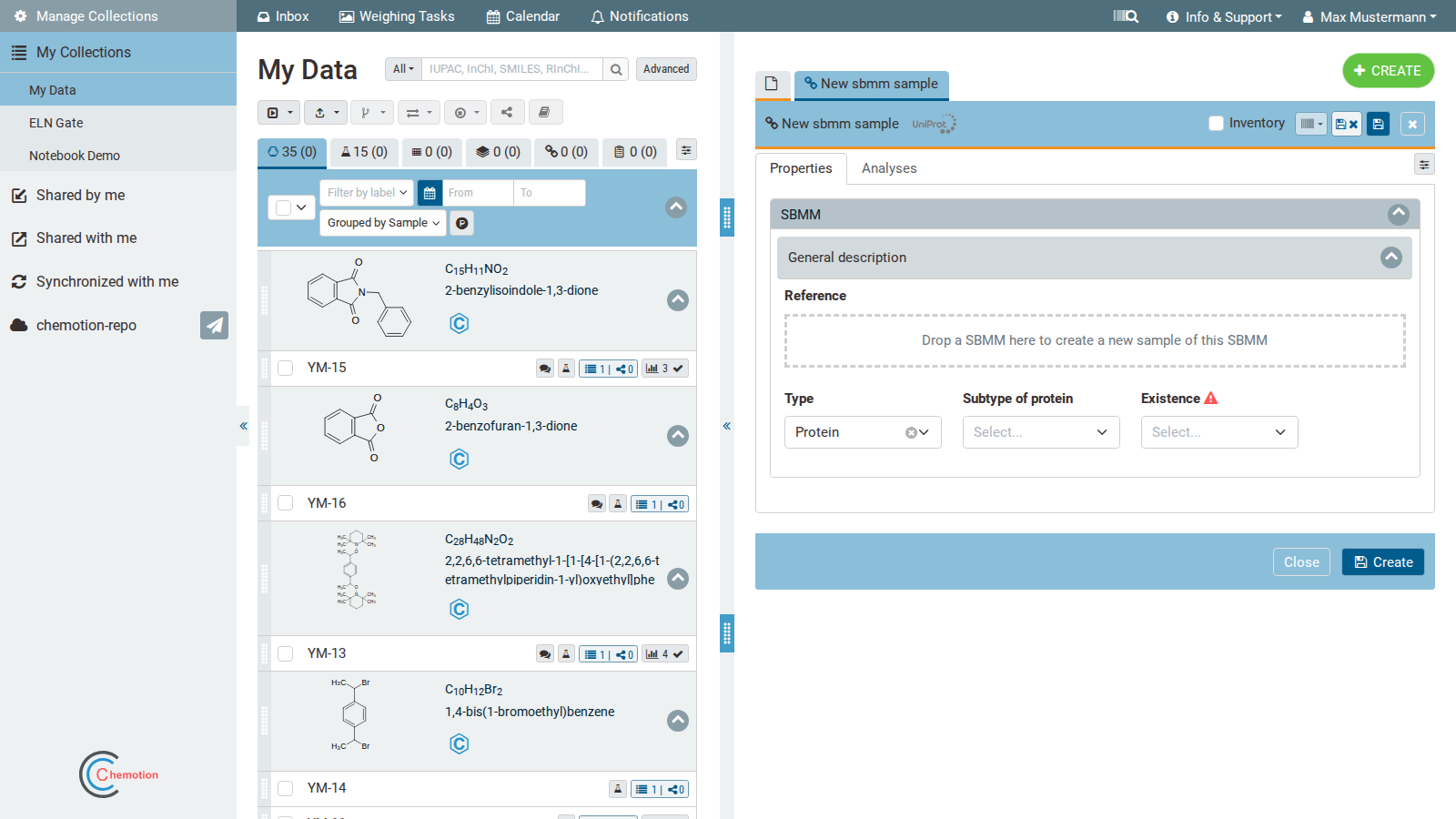This screenshot has height=819, width=1456.
Task: Click the save disk icon in sample header
Action: [x=1378, y=124]
